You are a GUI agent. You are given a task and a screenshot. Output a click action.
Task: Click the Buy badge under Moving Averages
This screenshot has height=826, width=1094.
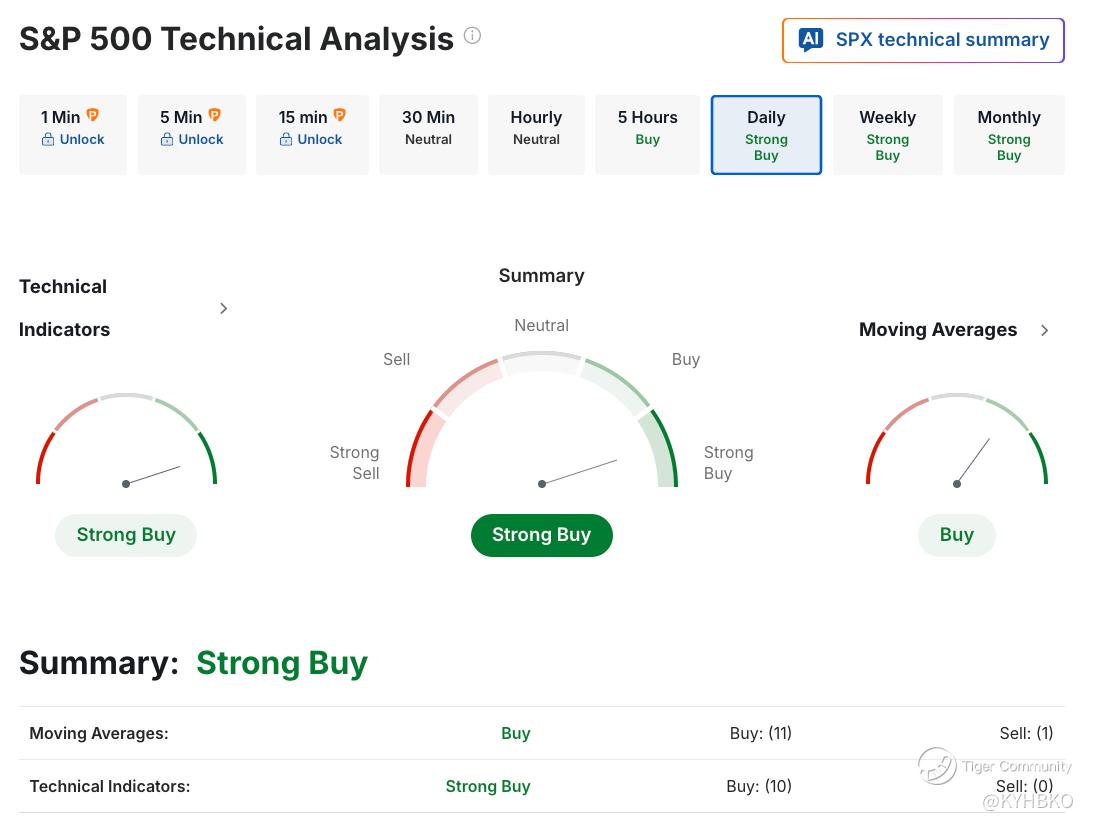tap(957, 535)
